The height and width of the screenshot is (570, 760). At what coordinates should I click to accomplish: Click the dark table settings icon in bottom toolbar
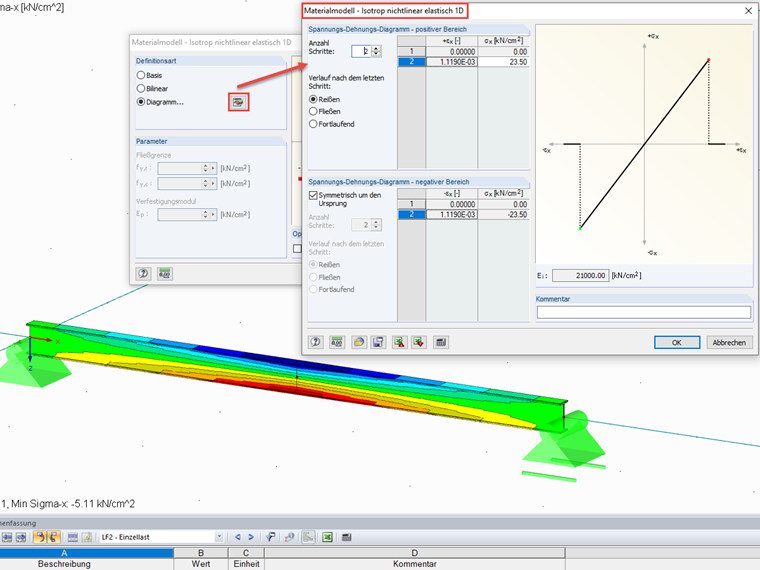[x=347, y=537]
